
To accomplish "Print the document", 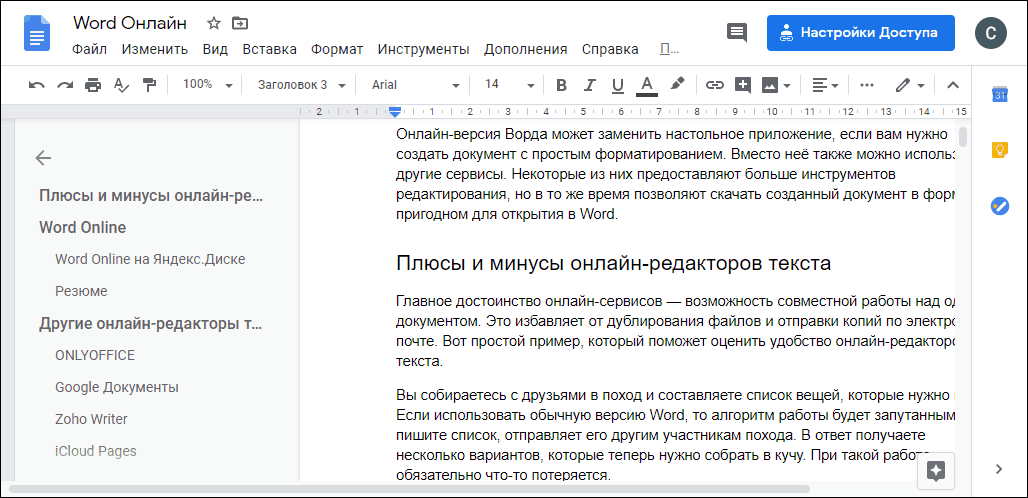I will coord(93,85).
